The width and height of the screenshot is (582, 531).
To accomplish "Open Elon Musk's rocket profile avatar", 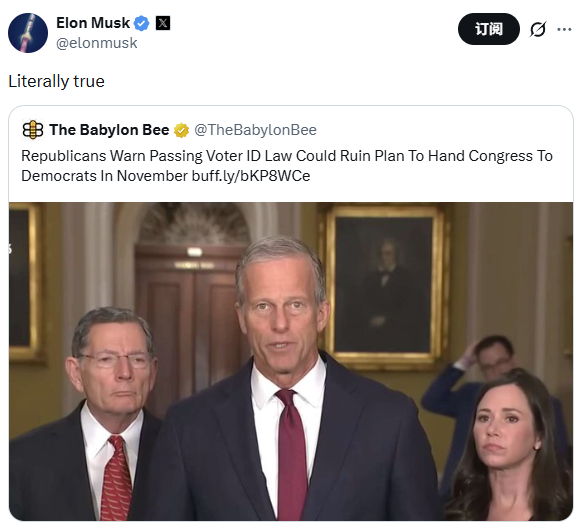I will click(28, 33).
